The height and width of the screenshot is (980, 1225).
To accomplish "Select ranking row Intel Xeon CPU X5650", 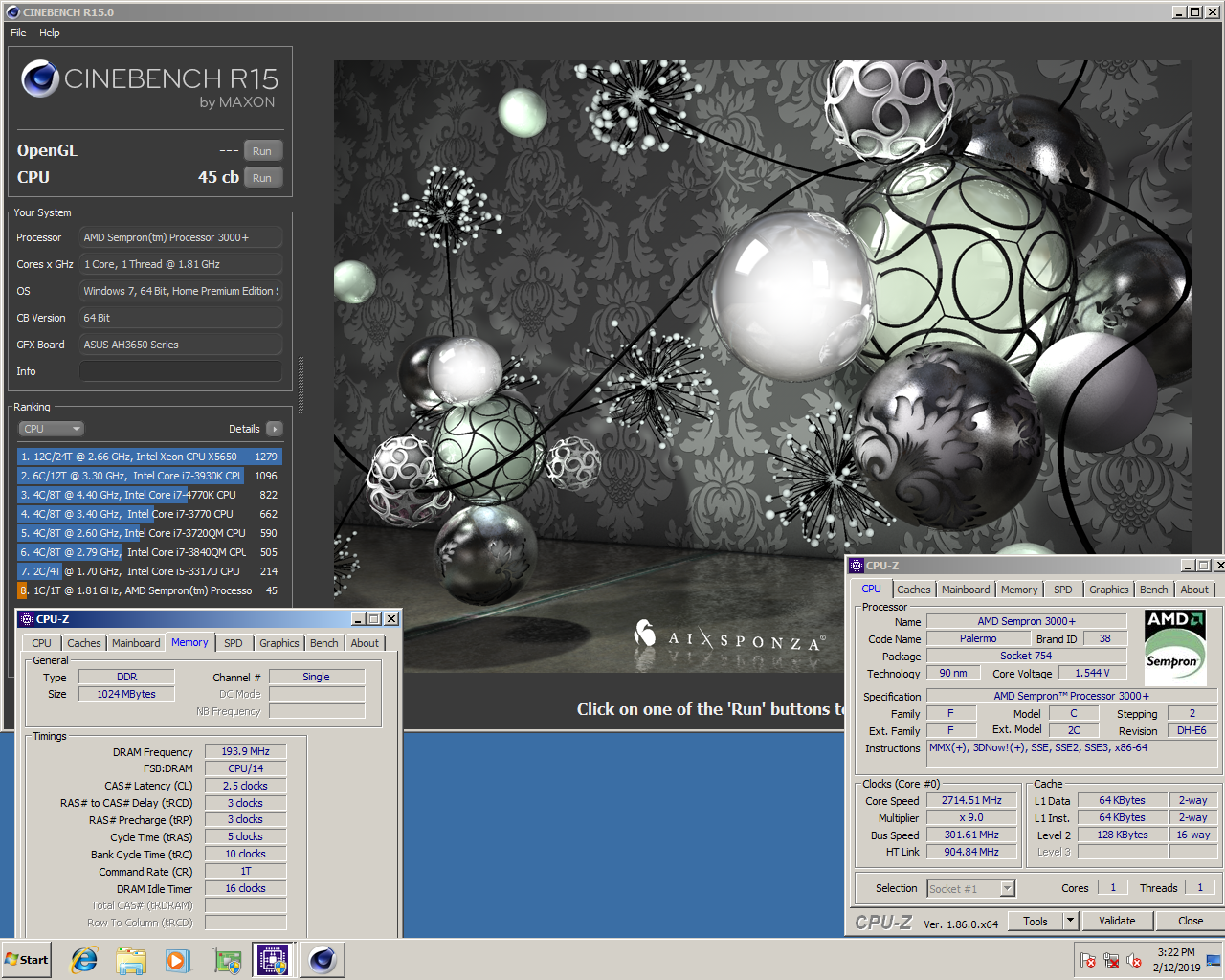I will (149, 457).
